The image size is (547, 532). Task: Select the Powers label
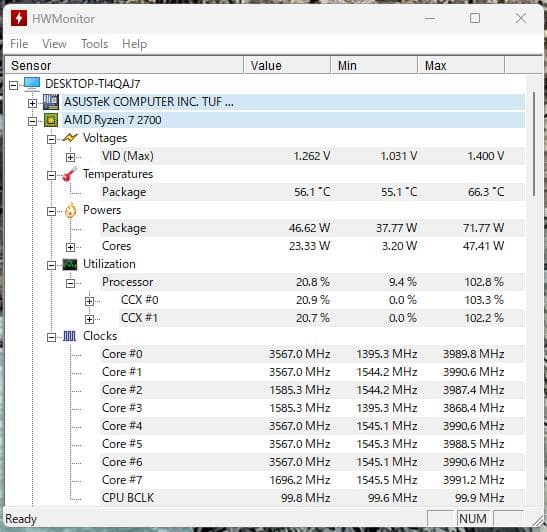(x=102, y=210)
